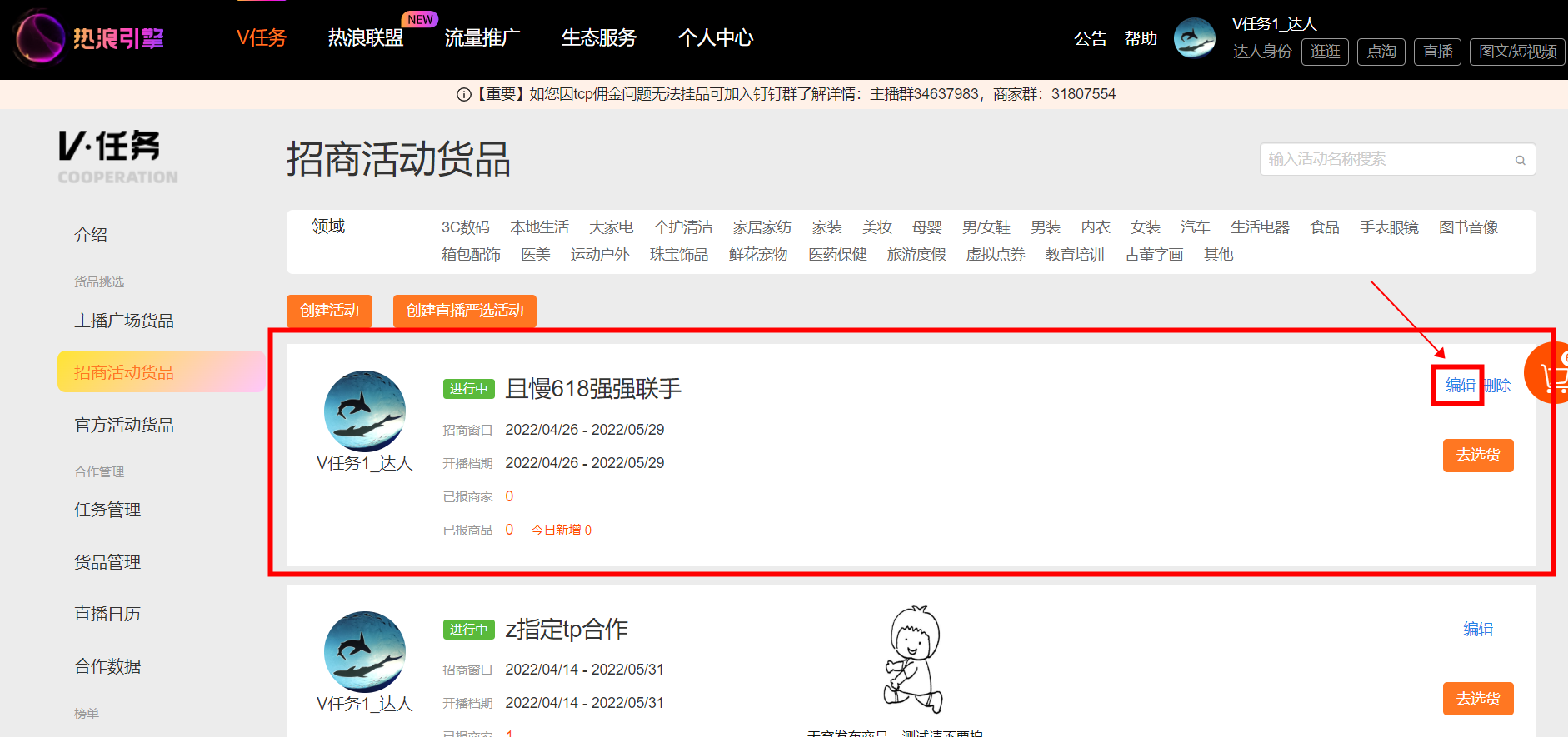The width and height of the screenshot is (1568, 737).
Task: Filter by 教育培训 domain
Action: tap(1075, 255)
